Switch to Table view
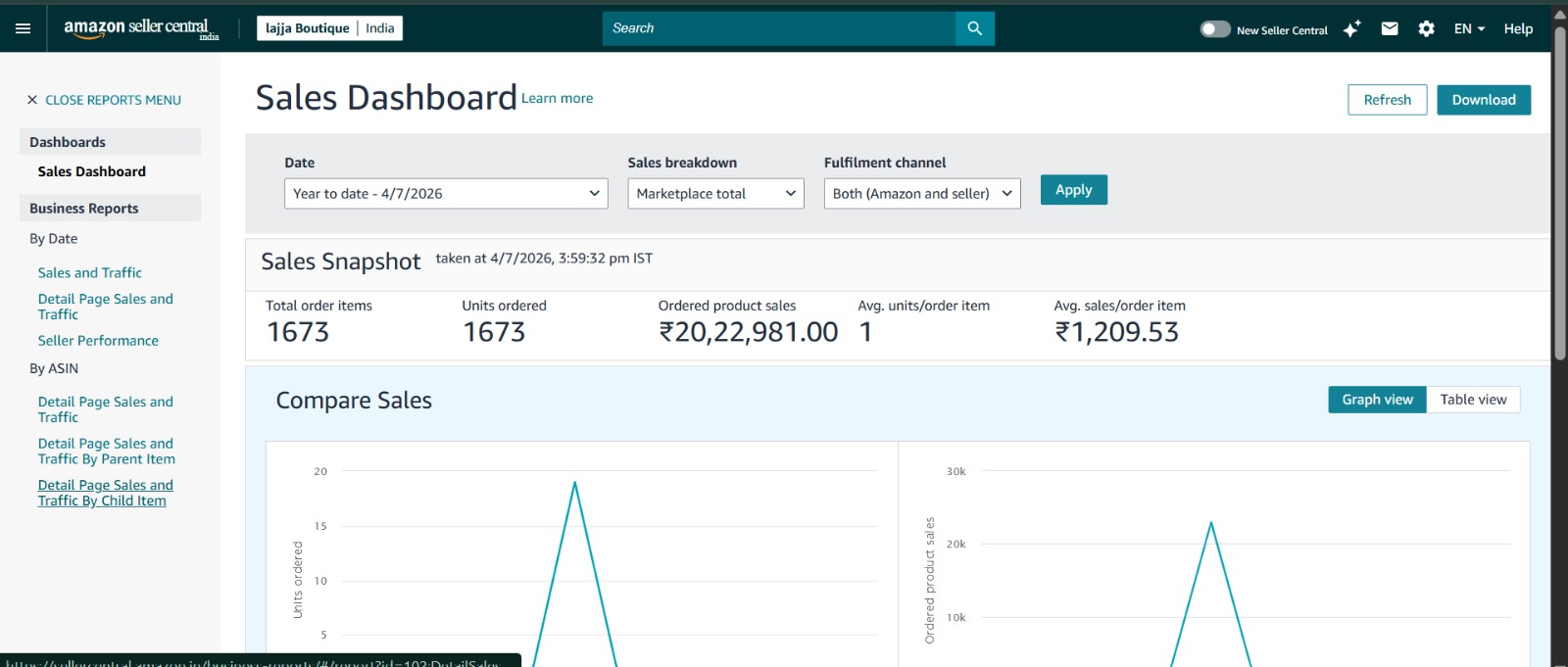The image size is (1568, 667). point(1473,400)
